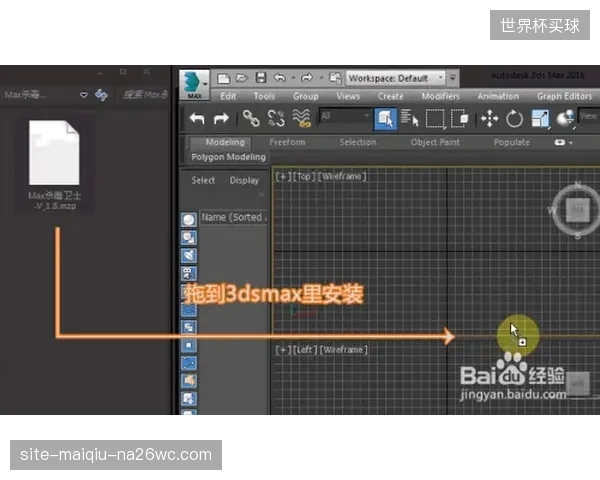
Task: Click the quick access Redo arrow
Action: pos(307,78)
